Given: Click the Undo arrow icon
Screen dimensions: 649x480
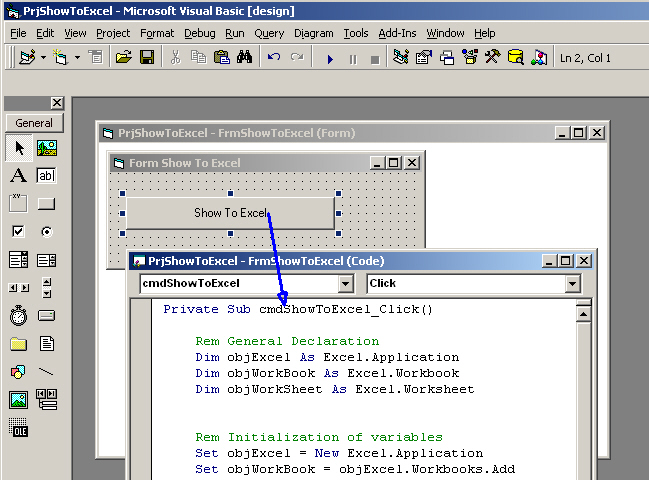Looking at the screenshot, I should click(274, 57).
